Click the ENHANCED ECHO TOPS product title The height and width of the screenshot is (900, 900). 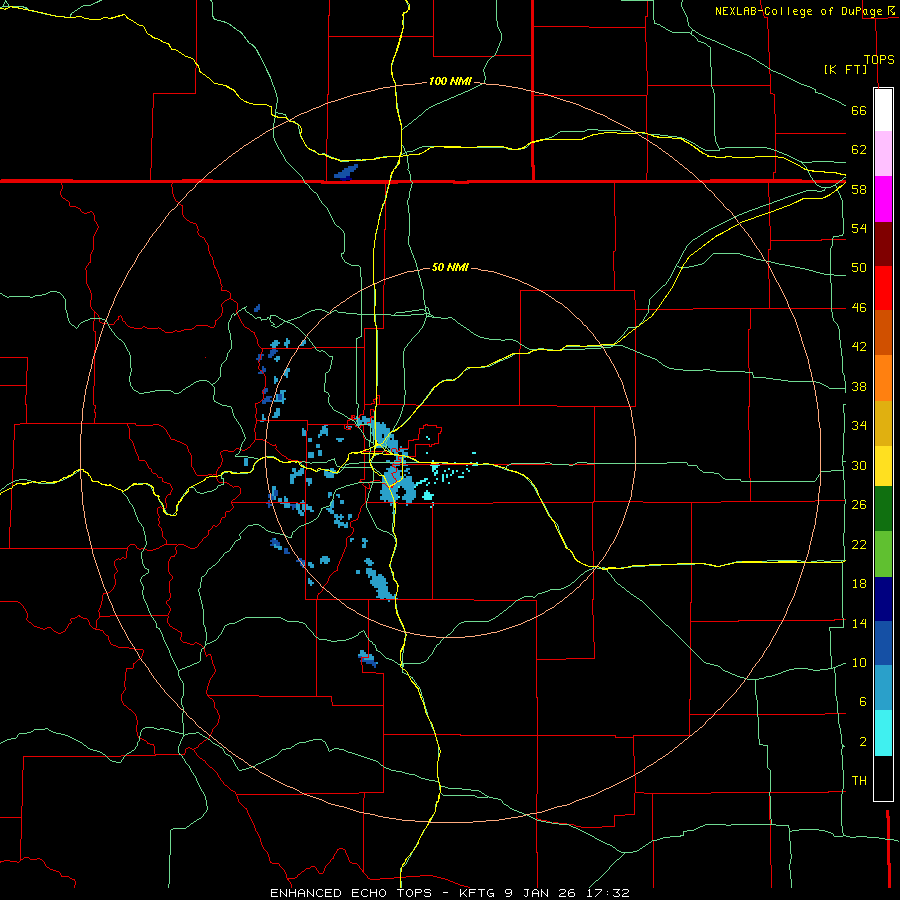click(351, 893)
